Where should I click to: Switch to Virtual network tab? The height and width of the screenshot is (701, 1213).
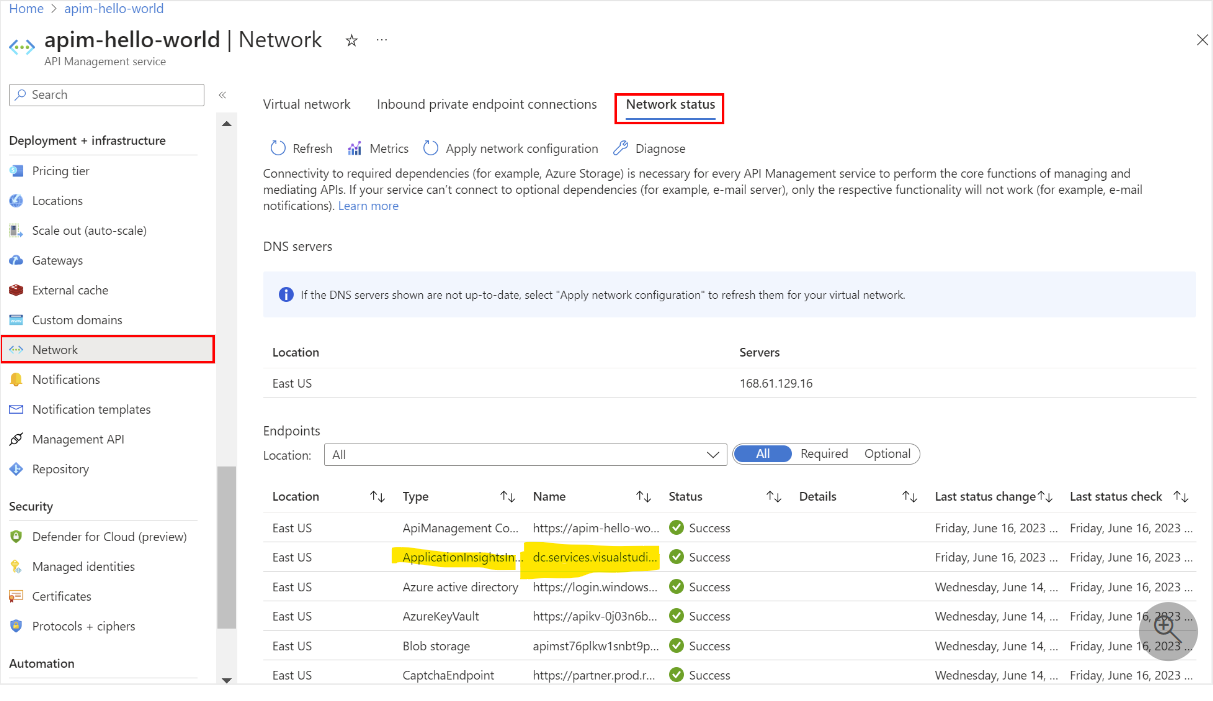click(x=307, y=104)
